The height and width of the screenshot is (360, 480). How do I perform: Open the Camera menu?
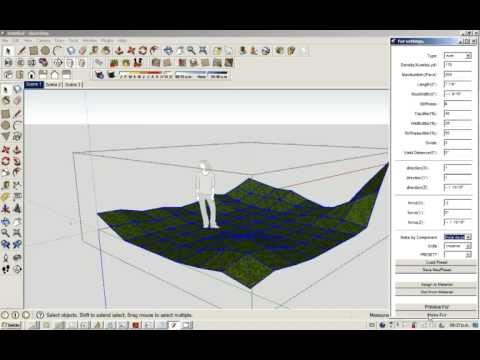tap(43, 40)
